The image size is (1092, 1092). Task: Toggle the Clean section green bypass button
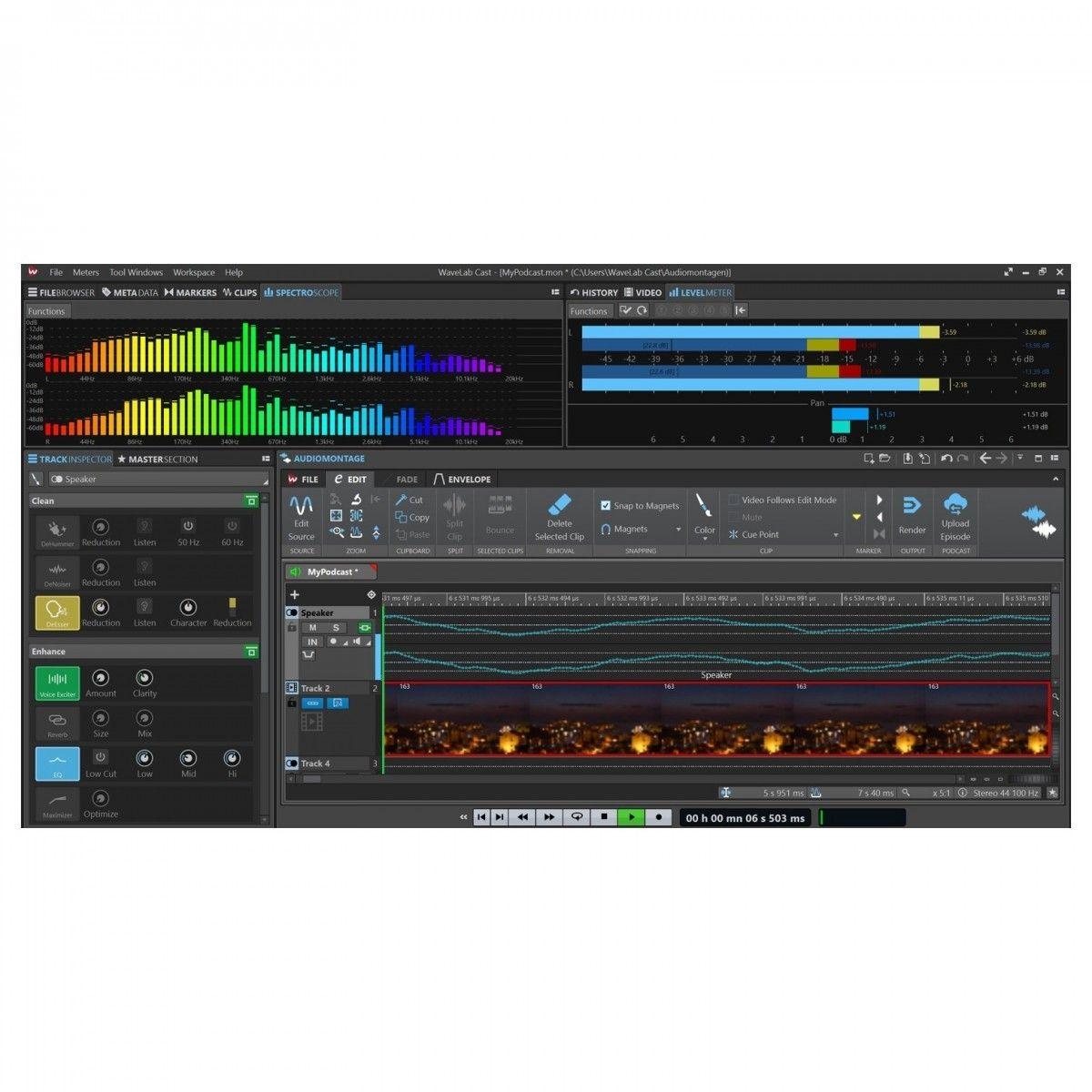[251, 500]
